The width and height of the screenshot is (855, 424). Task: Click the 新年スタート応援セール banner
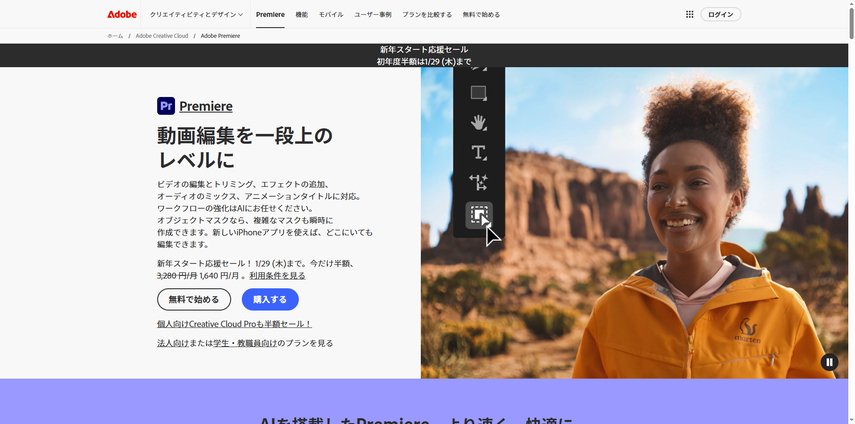(x=424, y=56)
